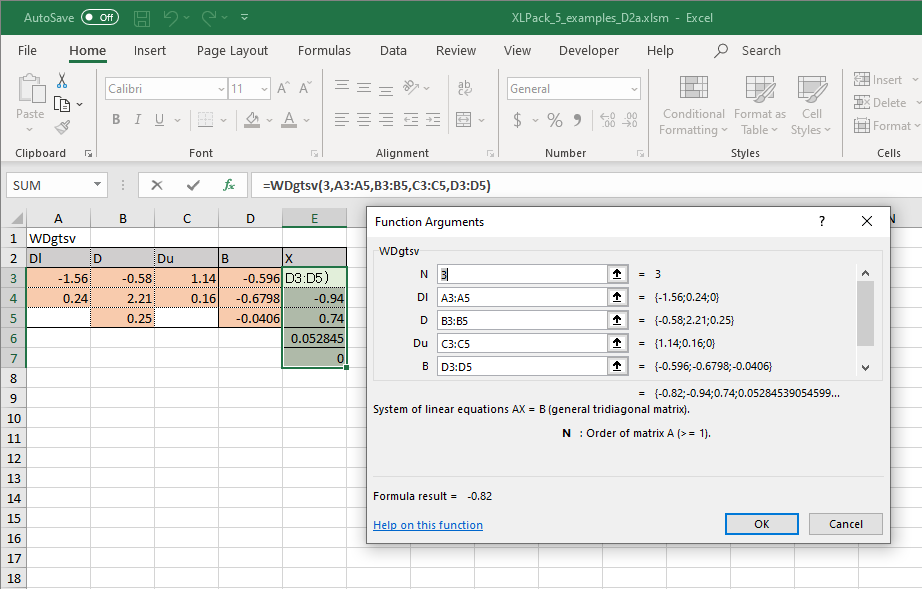Image resolution: width=922 pixels, height=589 pixels.
Task: Toggle Bold formatting
Action: pyautogui.click(x=116, y=120)
